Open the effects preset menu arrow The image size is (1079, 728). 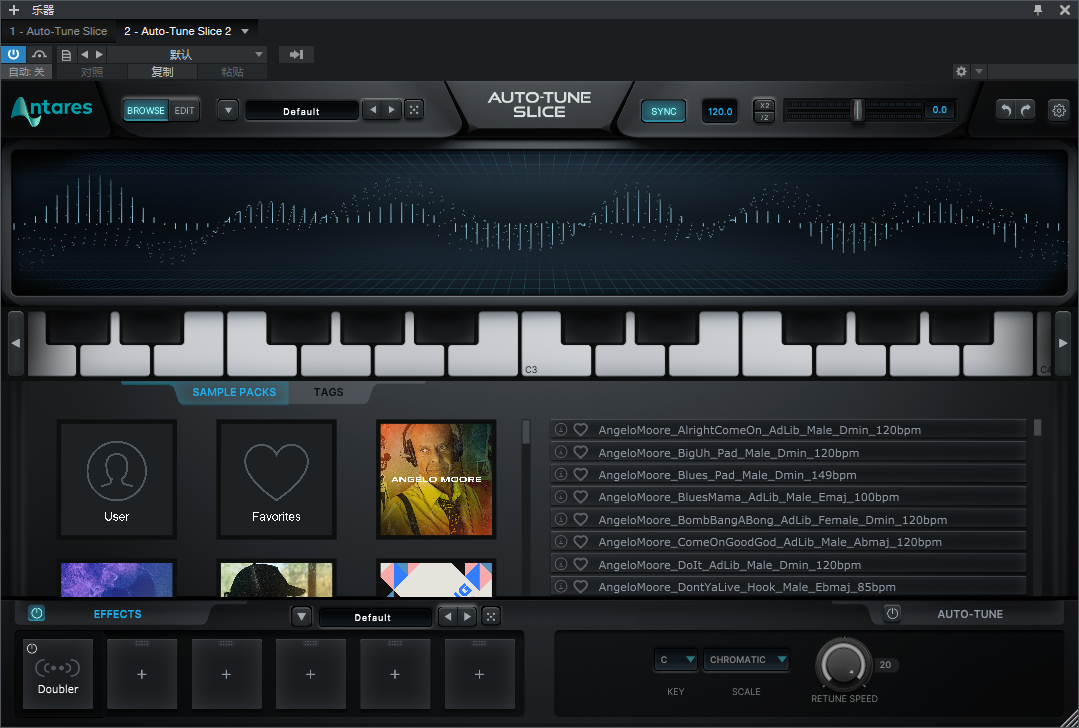coord(301,617)
